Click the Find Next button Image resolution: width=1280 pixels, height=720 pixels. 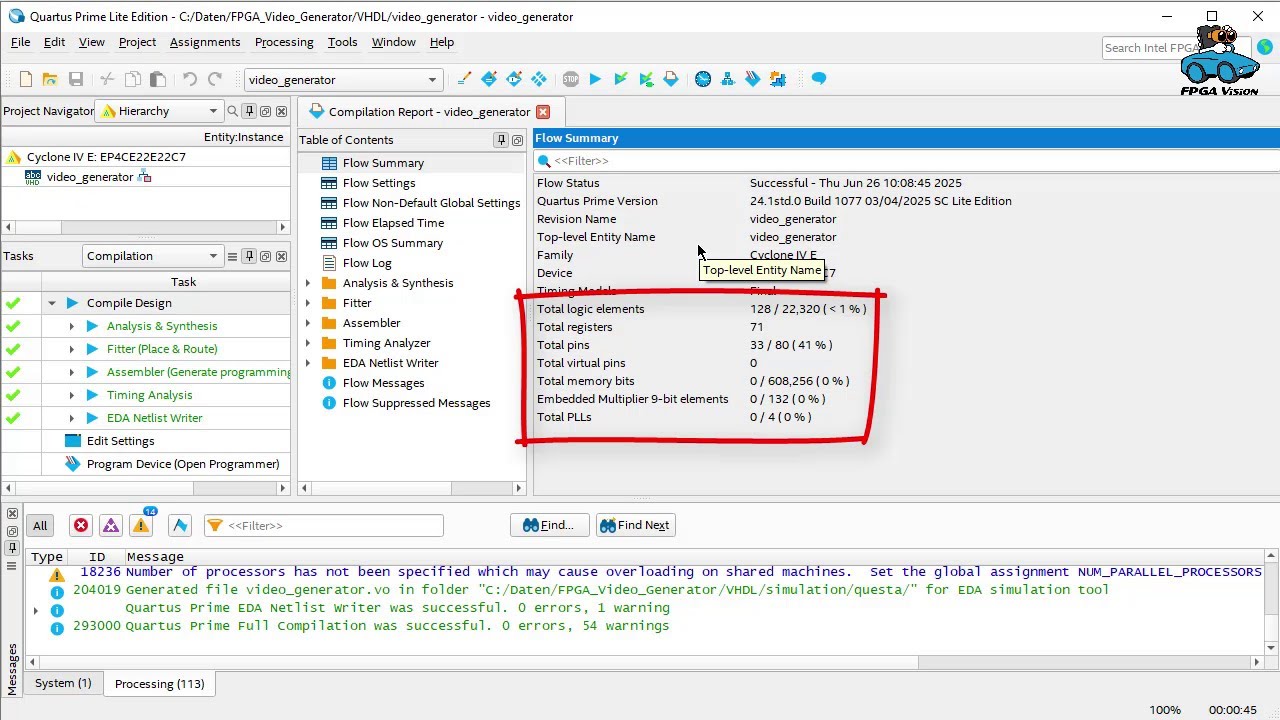[x=635, y=525]
